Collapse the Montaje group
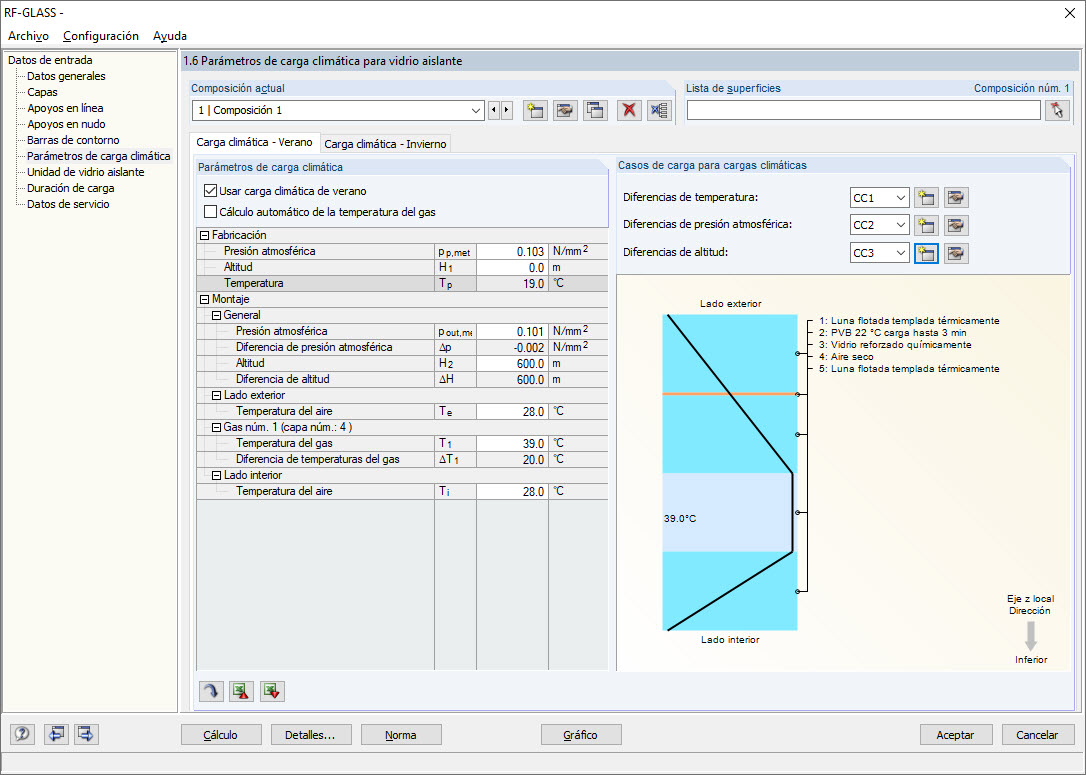1086x775 pixels. [204, 299]
